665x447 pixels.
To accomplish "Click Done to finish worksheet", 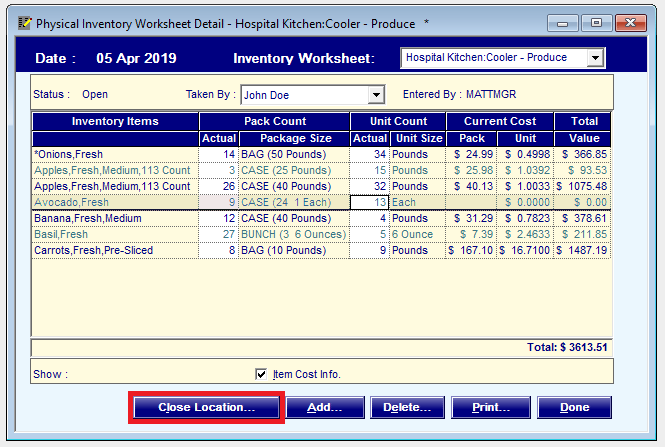I will 573,408.
